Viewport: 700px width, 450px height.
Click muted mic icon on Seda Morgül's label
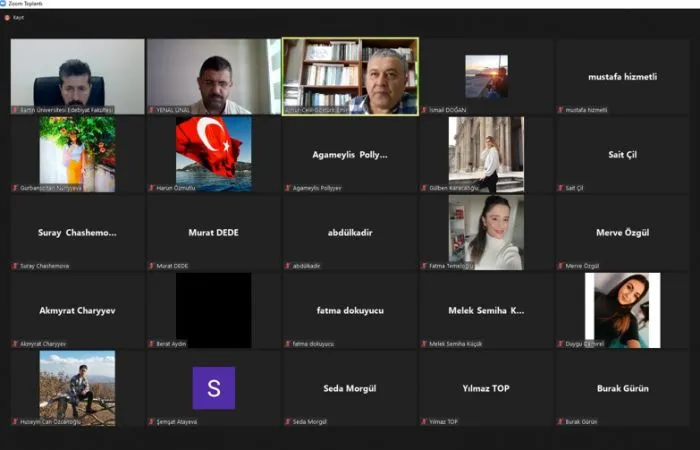[288, 422]
